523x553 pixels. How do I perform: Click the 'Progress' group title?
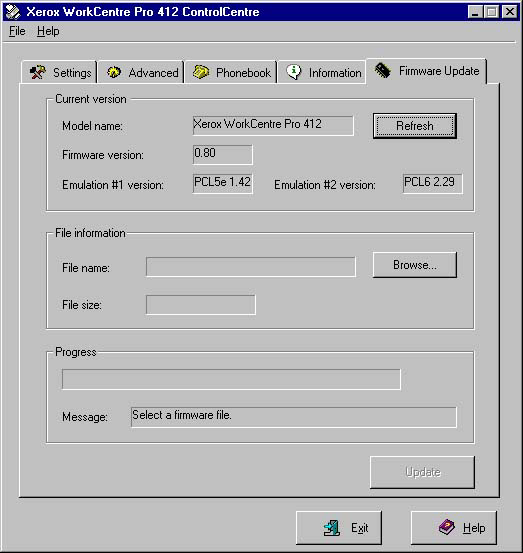coord(75,352)
